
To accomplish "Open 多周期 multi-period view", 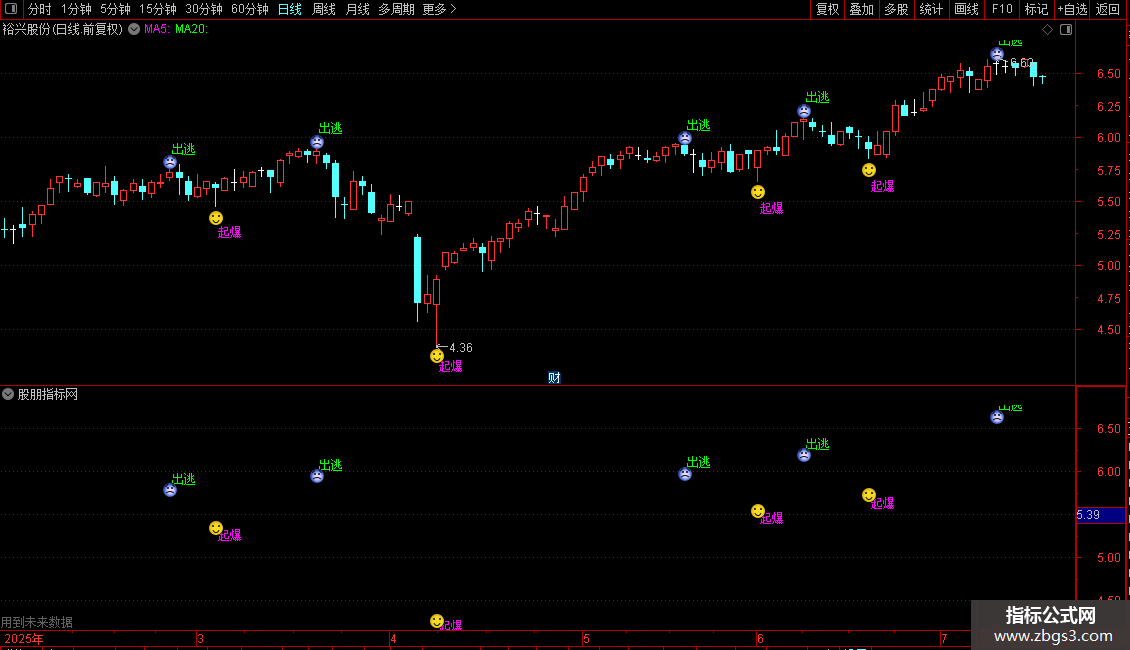I will pos(396,9).
